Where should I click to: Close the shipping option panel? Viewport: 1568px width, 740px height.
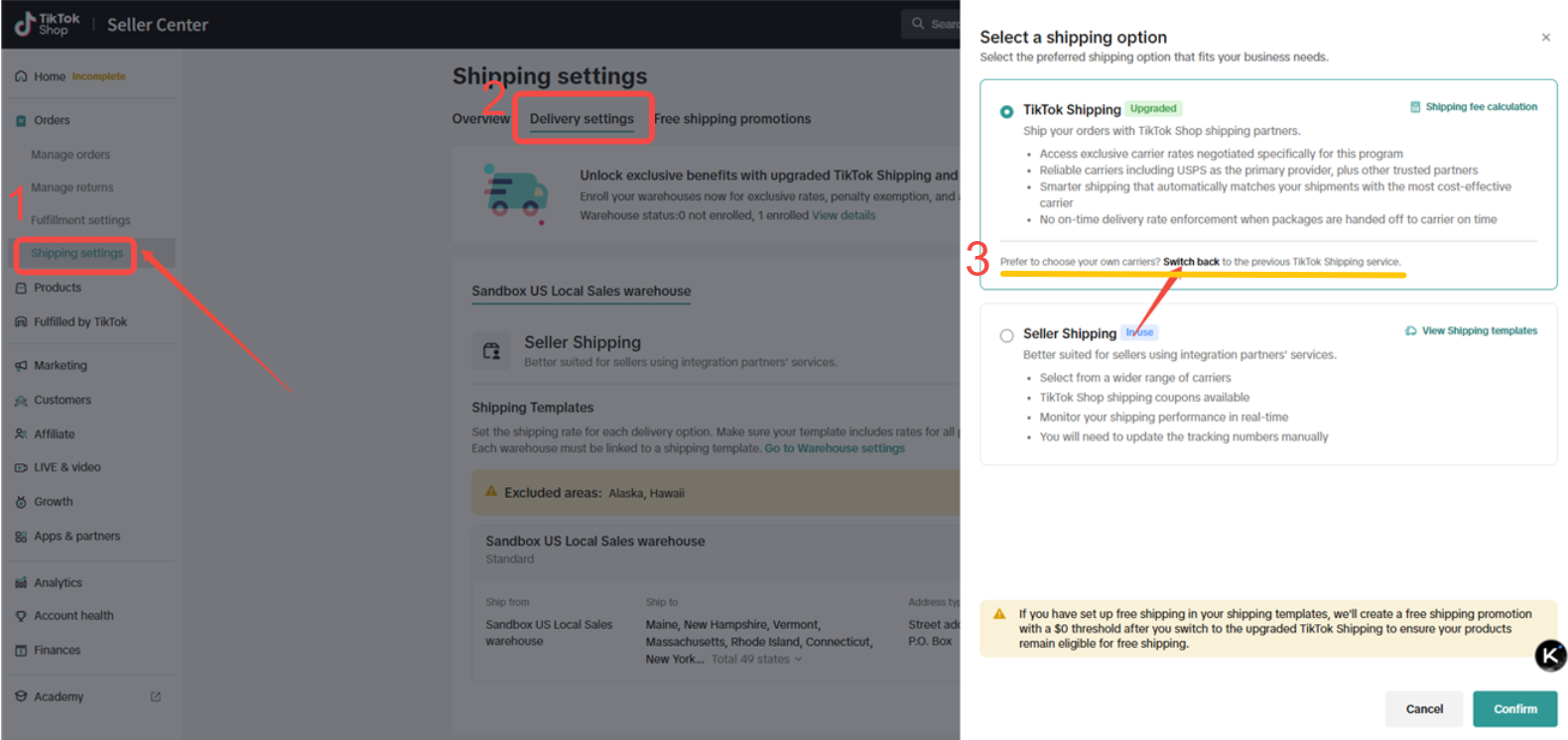point(1545,38)
